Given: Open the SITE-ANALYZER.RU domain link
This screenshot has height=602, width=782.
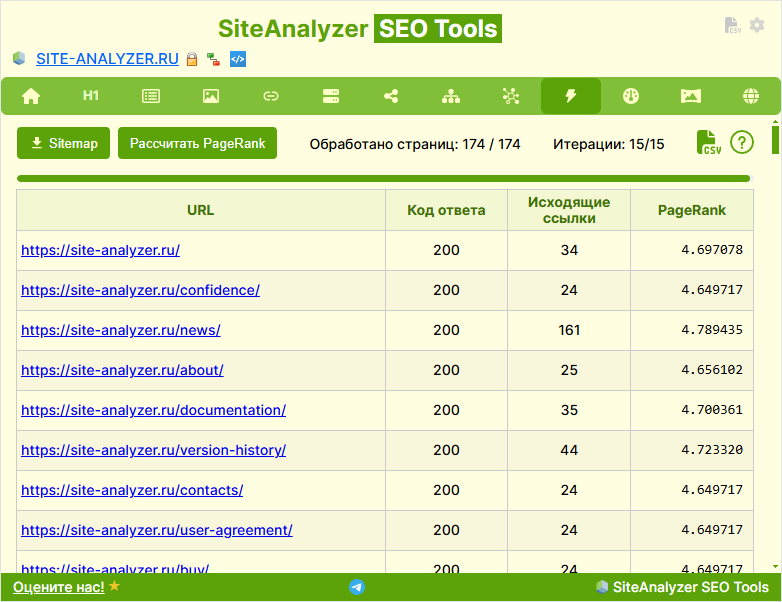Looking at the screenshot, I should click(107, 59).
